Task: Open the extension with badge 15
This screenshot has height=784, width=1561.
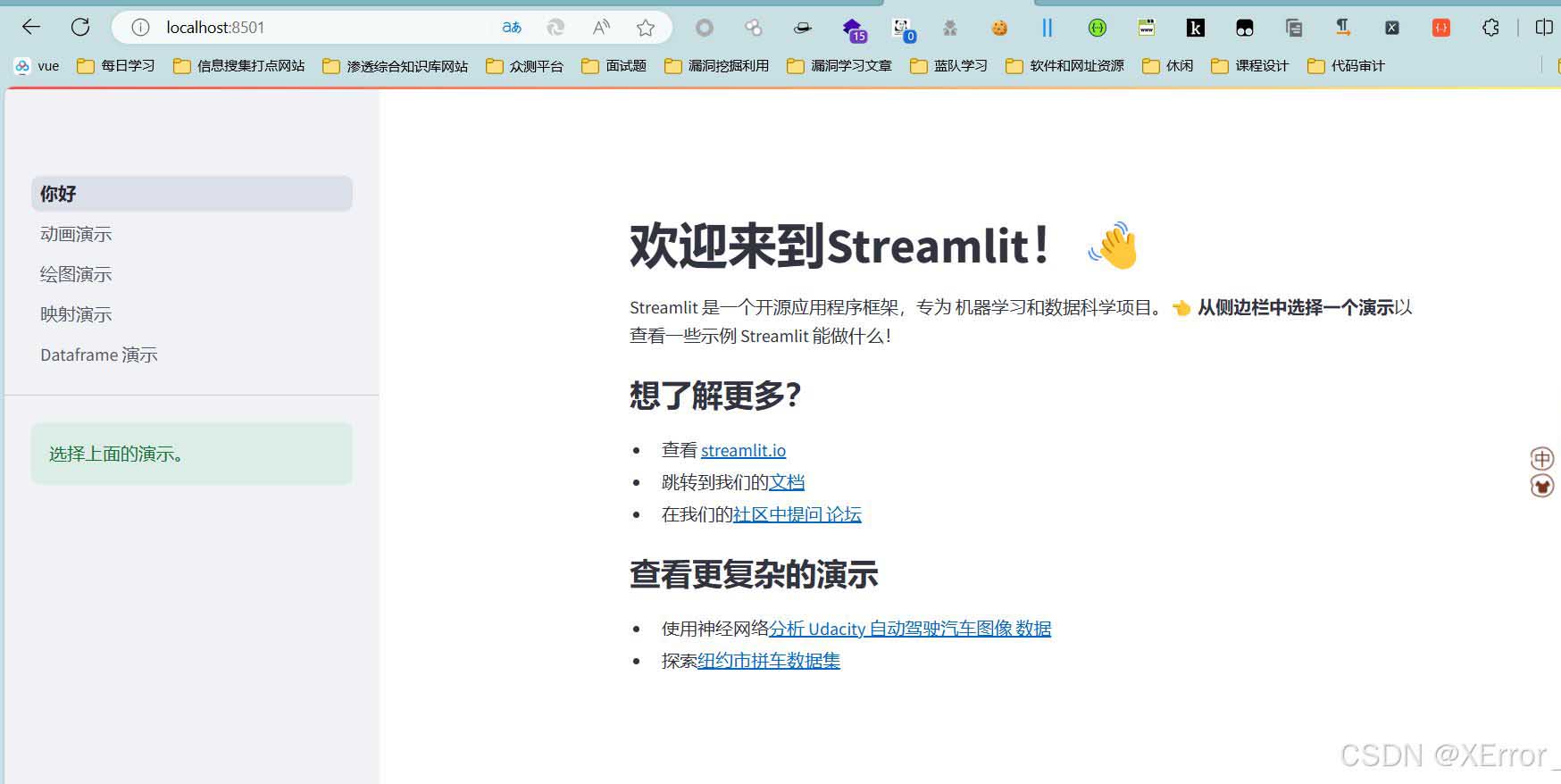Action: (x=854, y=29)
